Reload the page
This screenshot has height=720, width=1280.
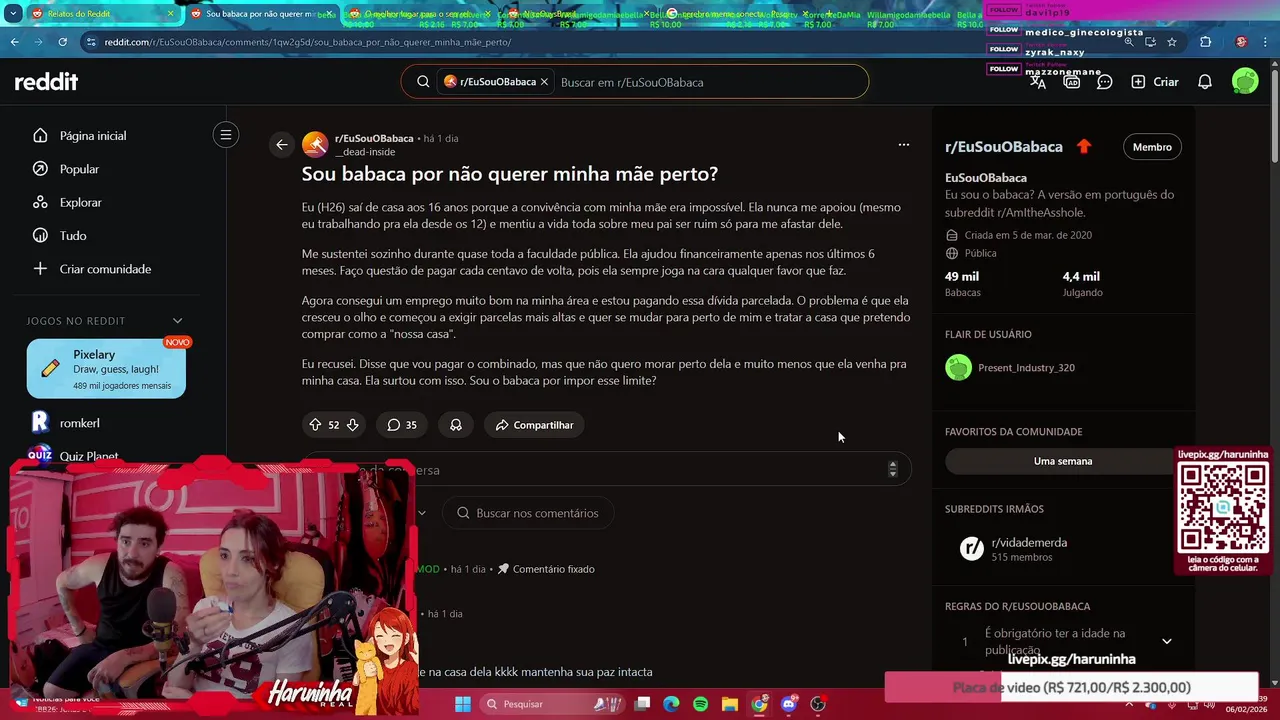[63, 42]
